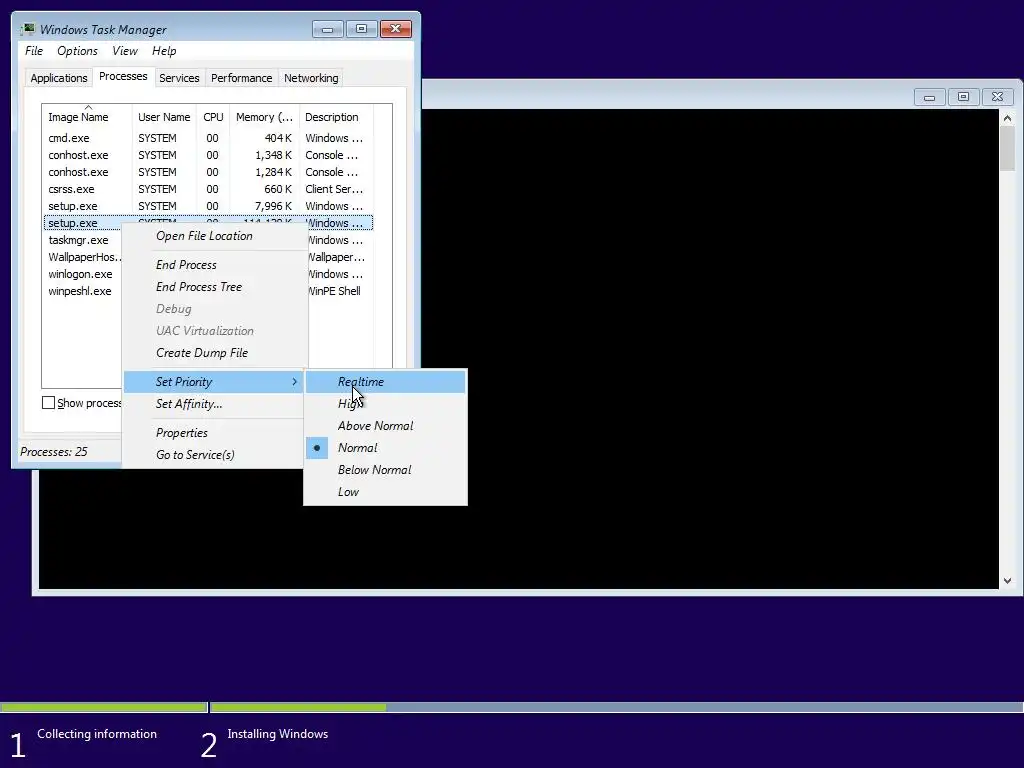Viewport: 1024px width, 768px height.
Task: Switch to the Performance tab
Action: (x=242, y=78)
